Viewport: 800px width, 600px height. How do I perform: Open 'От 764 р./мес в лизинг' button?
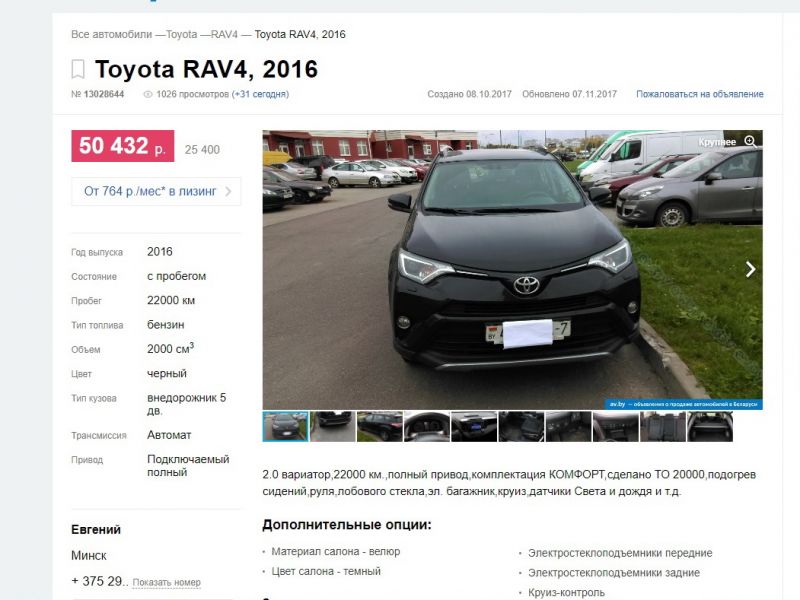(156, 191)
